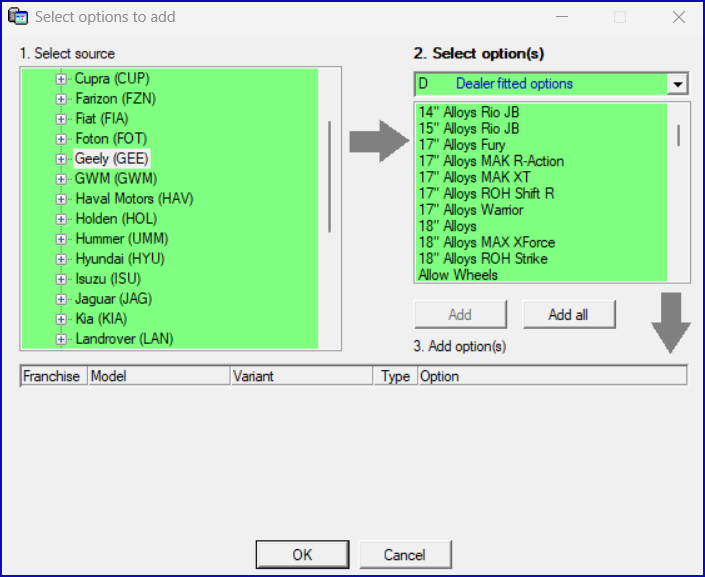Open the Dealer fitted options dropdown arrow
Image resolution: width=705 pixels, height=577 pixels.
click(x=678, y=84)
